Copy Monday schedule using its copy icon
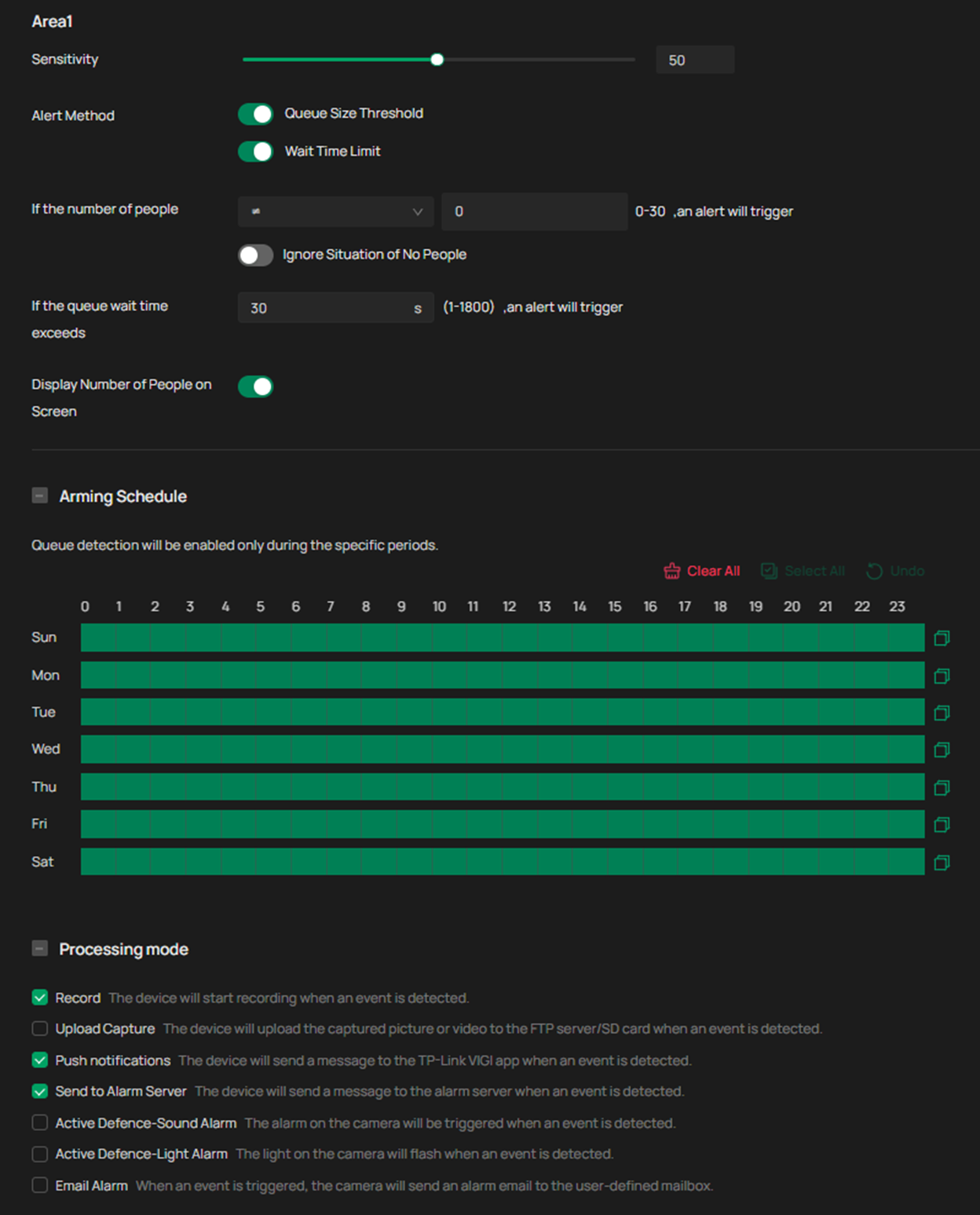Viewport: 980px width, 1215px height. coord(942,676)
